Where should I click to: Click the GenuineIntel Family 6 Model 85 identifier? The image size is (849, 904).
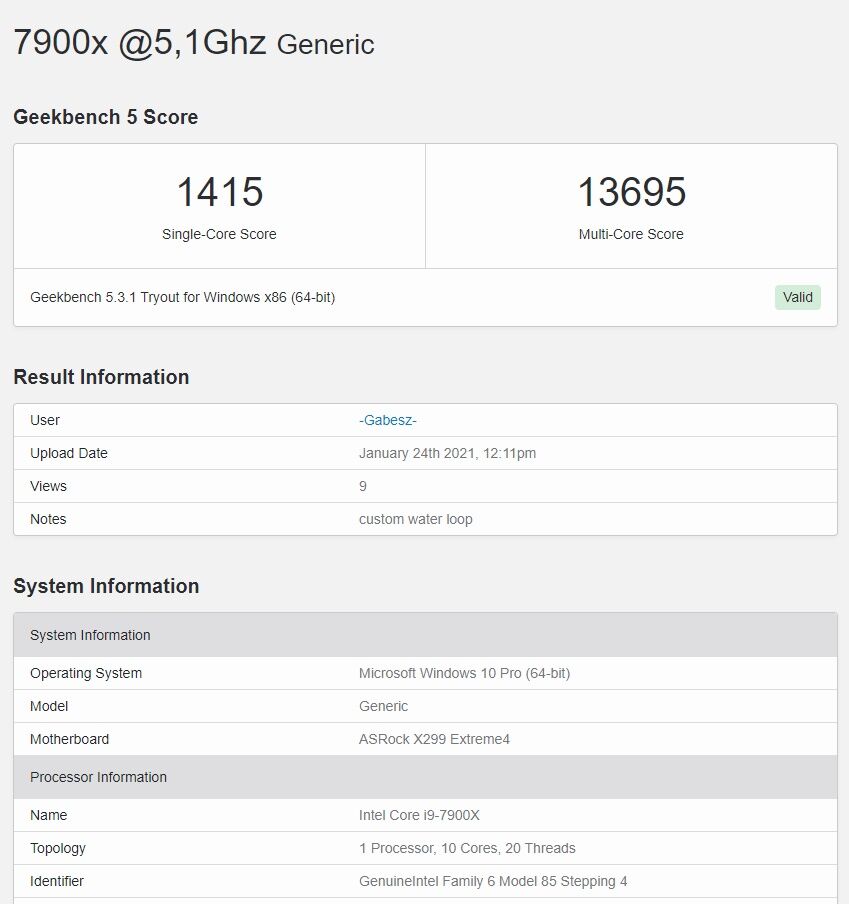point(493,881)
